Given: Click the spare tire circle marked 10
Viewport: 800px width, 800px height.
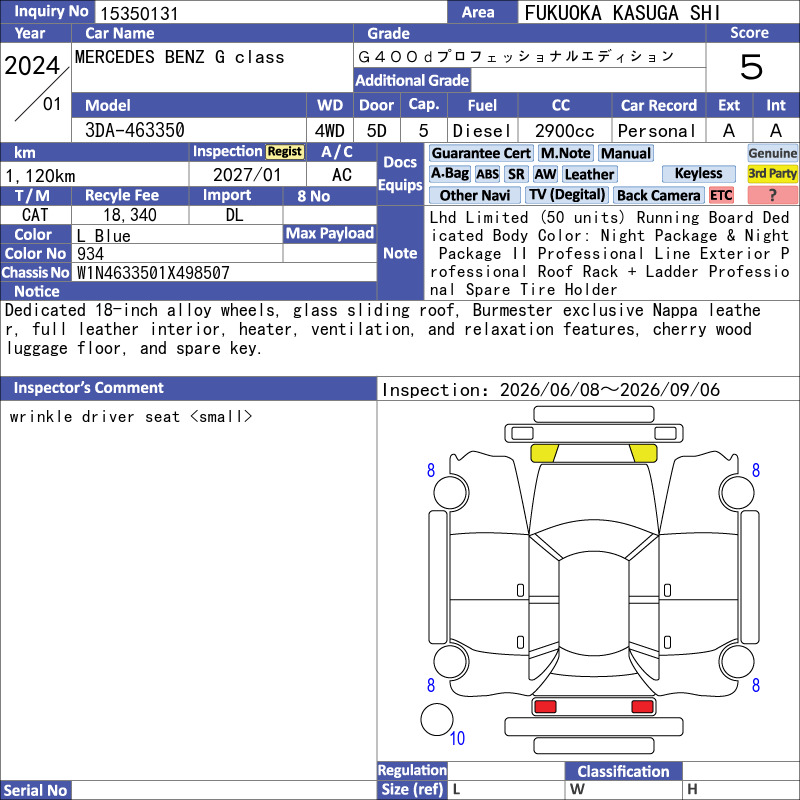Looking at the screenshot, I should 437,719.
